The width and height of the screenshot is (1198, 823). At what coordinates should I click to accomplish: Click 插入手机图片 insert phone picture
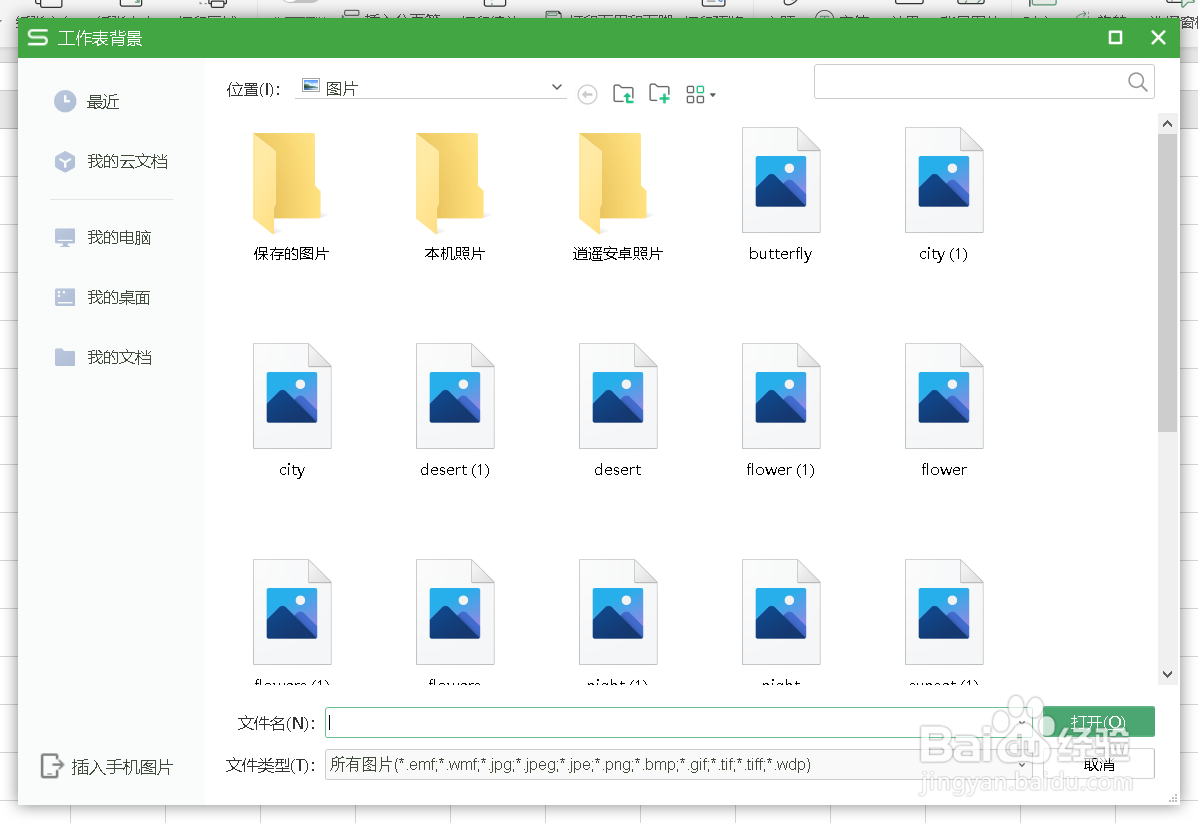tap(107, 766)
